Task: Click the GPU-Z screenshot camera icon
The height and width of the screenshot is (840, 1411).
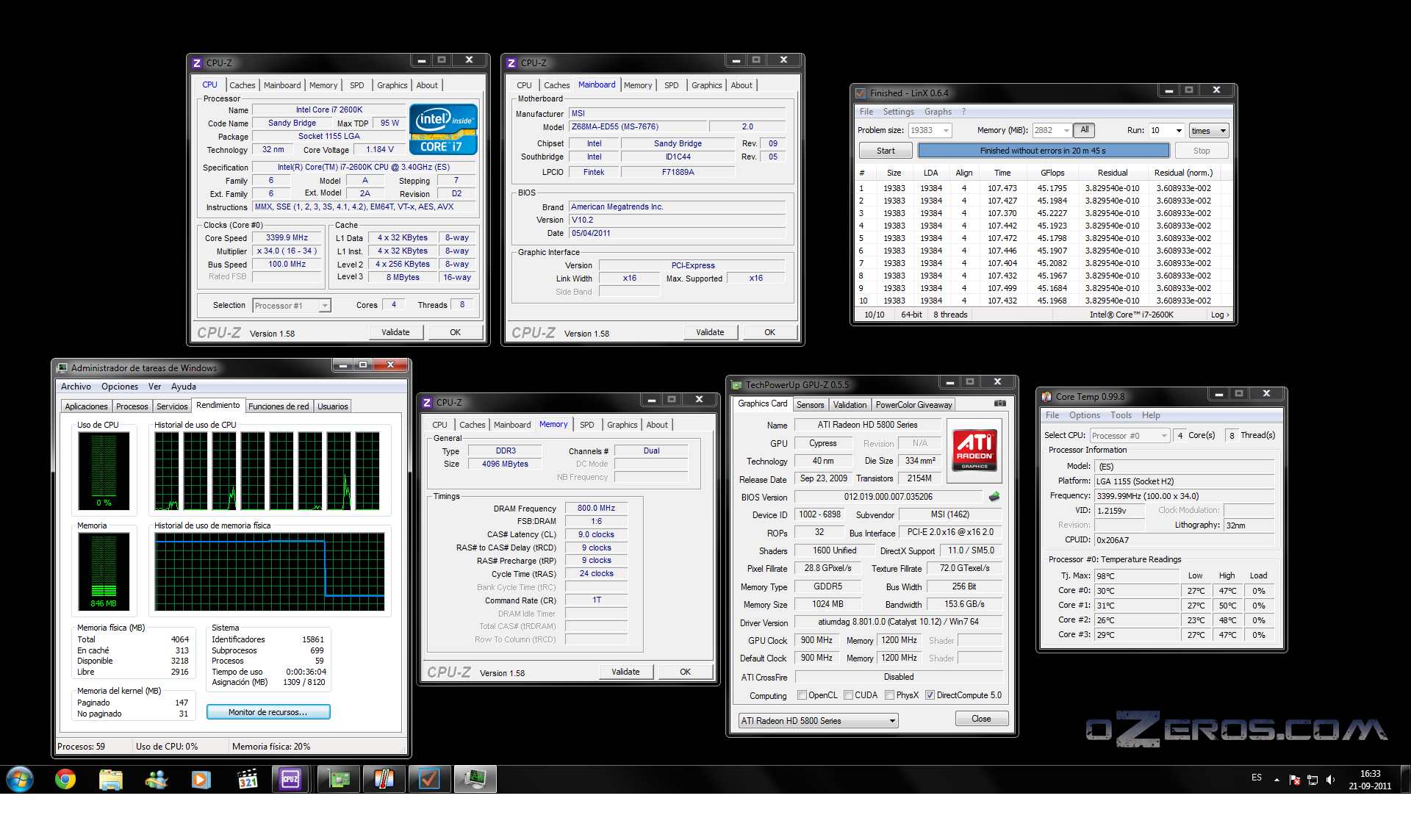Action: click(x=999, y=403)
